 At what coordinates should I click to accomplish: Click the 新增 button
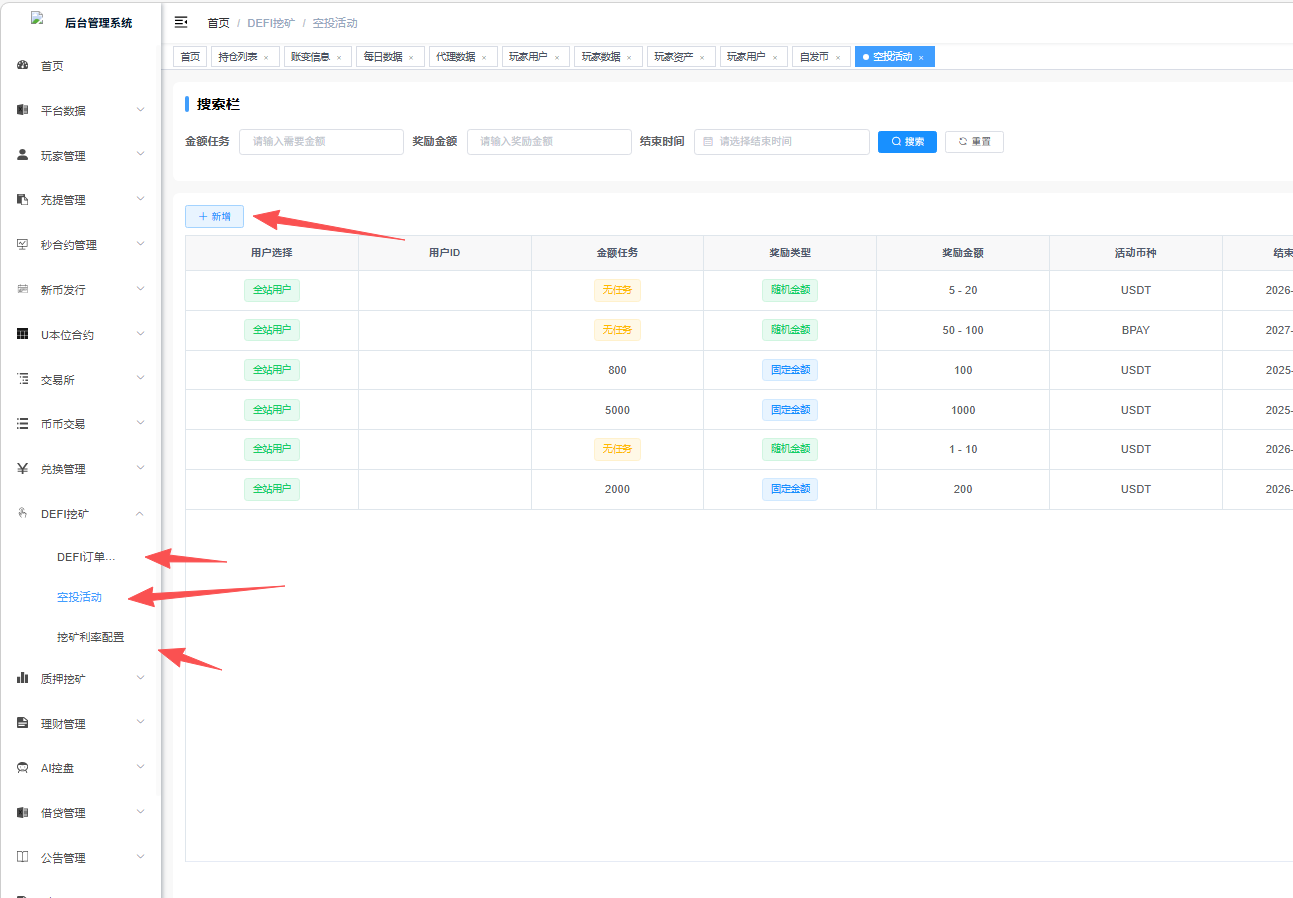pos(214,217)
